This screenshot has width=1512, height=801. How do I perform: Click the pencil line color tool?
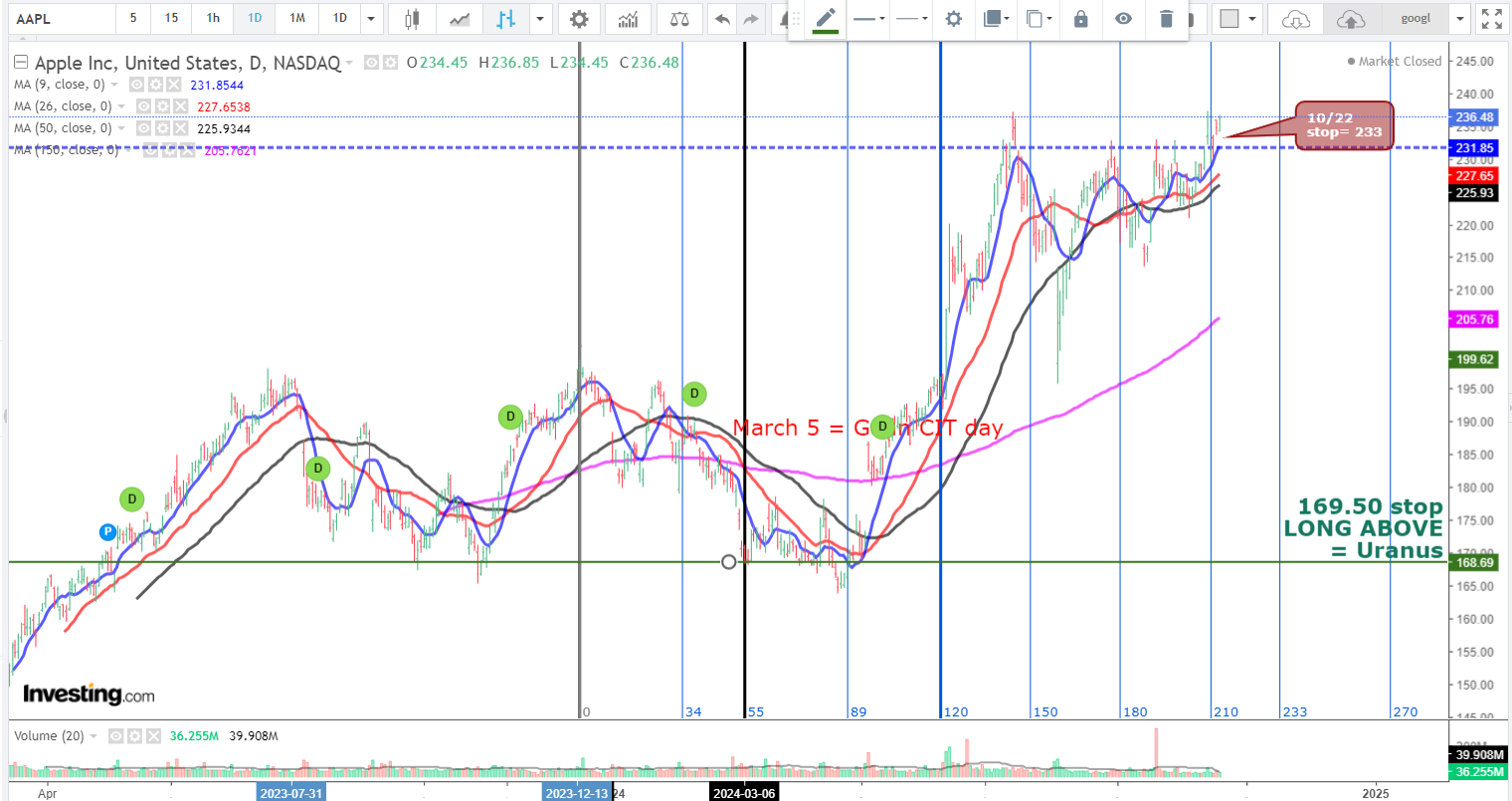tap(825, 19)
